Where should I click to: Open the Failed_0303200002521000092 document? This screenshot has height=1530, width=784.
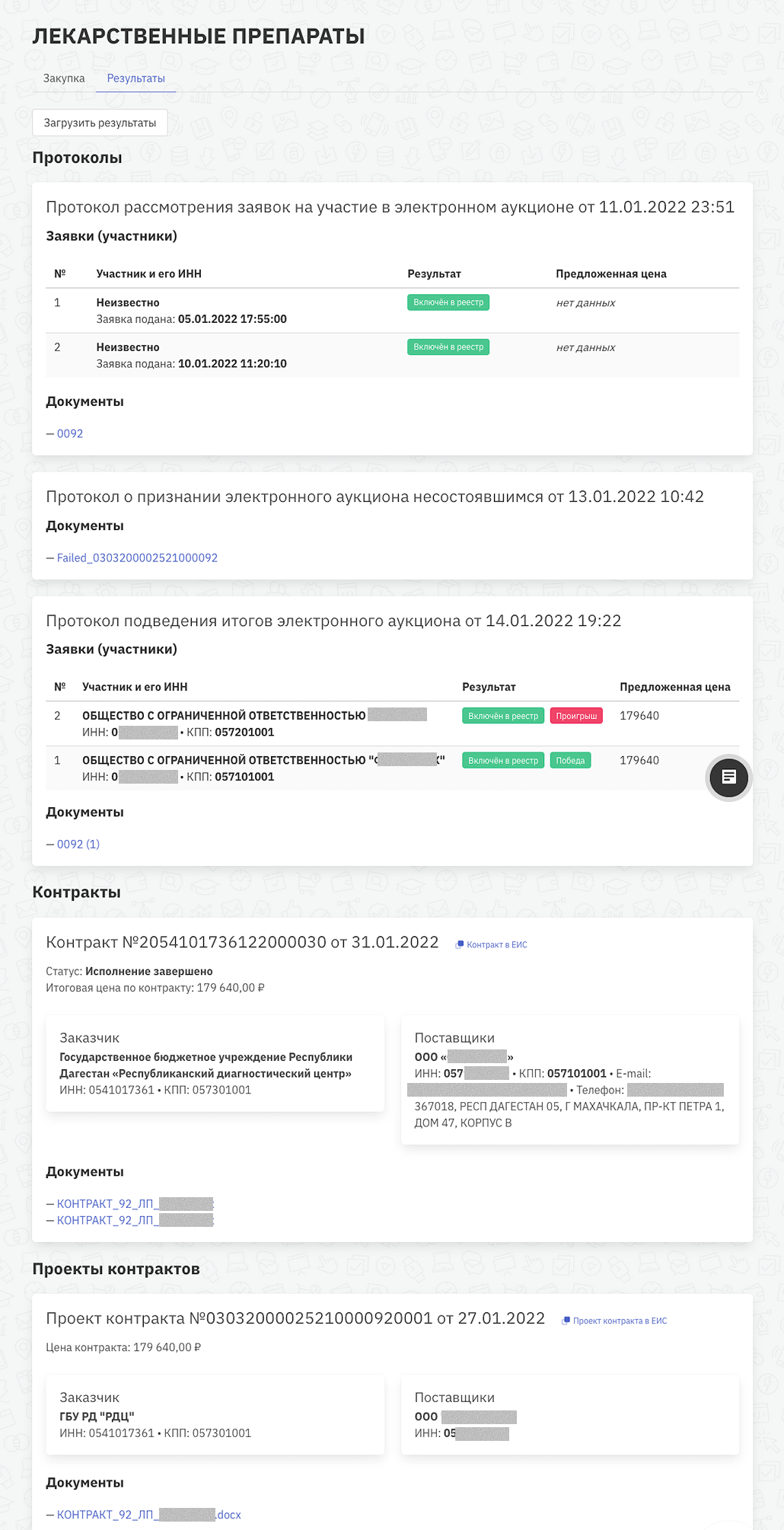click(x=137, y=558)
